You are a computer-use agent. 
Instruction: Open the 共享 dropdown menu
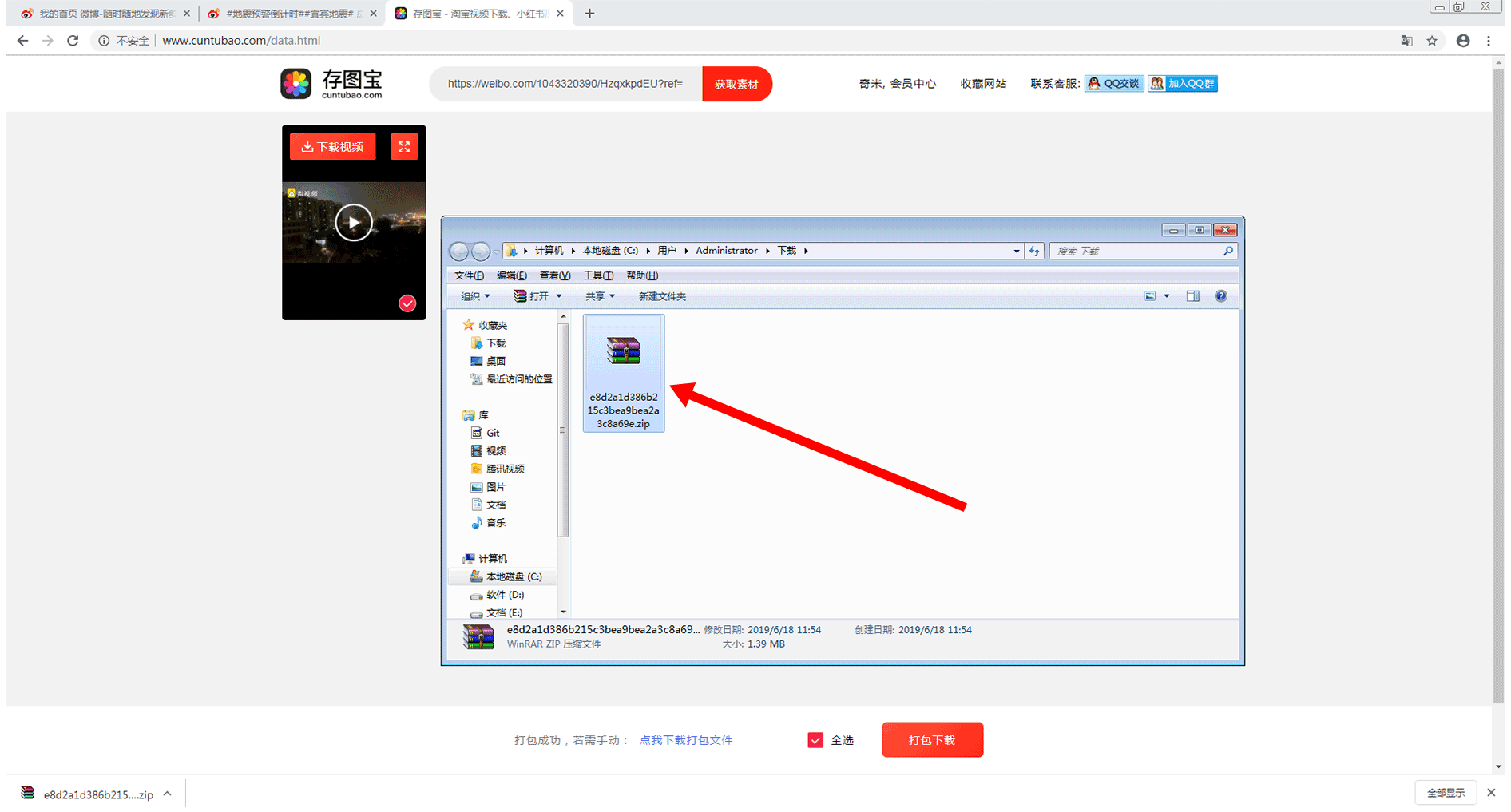click(x=600, y=296)
